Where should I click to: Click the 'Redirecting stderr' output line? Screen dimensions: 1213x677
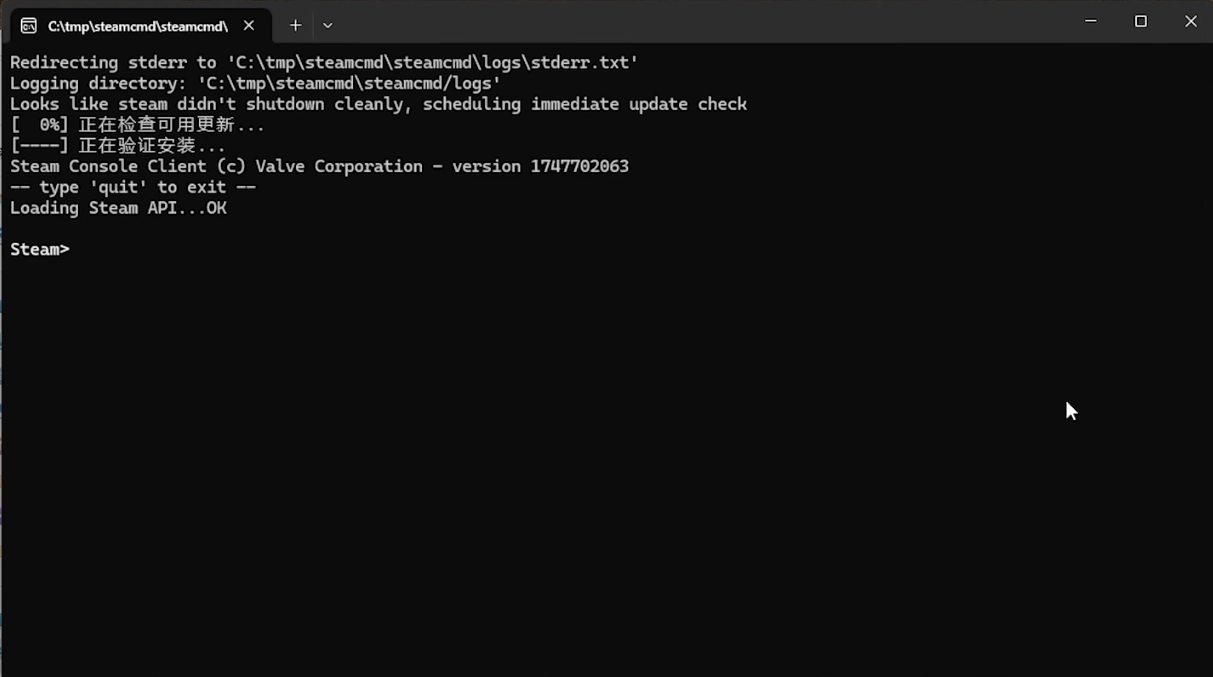coord(324,62)
